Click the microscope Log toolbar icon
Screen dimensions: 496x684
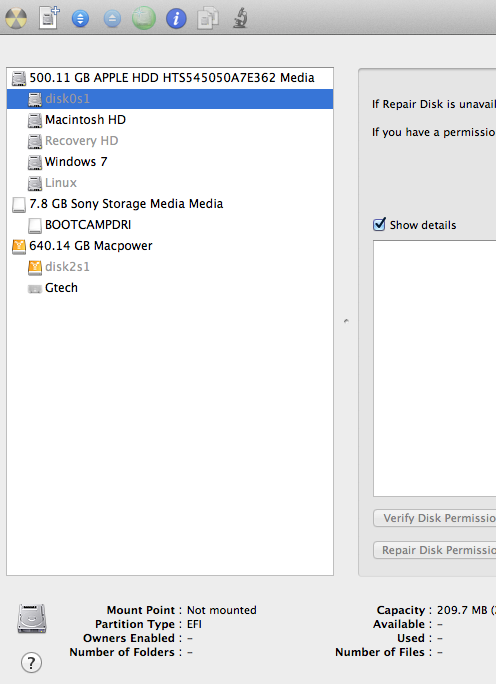pyautogui.click(x=240, y=18)
